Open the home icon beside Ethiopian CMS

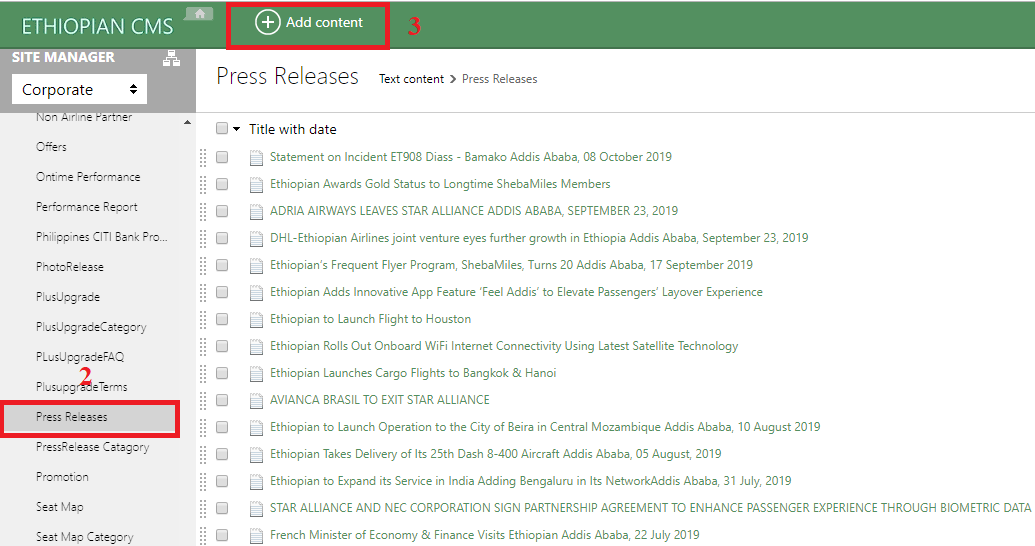199,14
